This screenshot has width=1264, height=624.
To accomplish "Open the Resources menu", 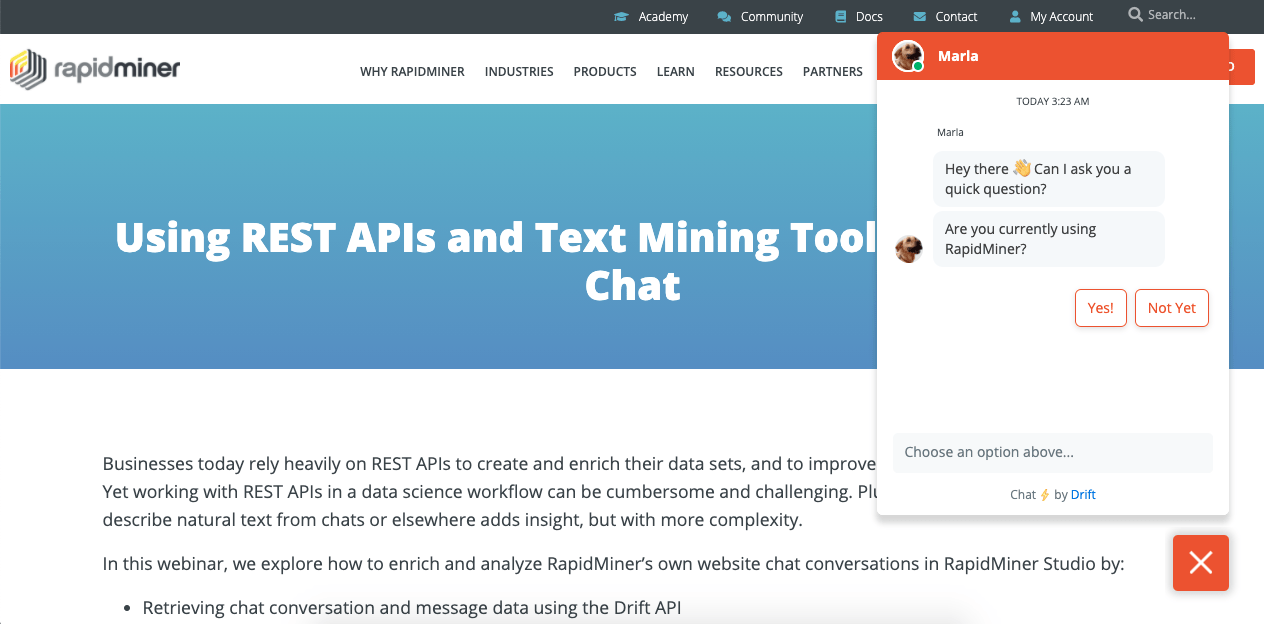I will (749, 72).
